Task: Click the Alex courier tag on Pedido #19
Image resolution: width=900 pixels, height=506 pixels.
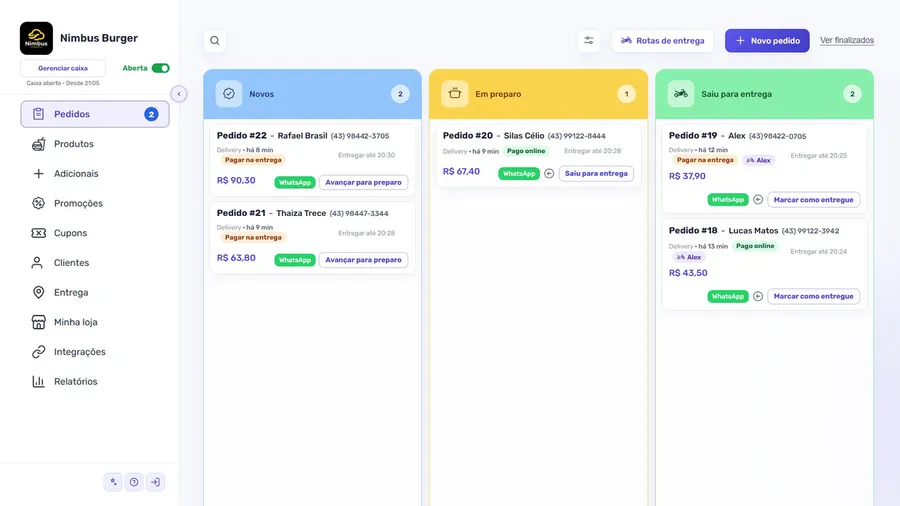Action: pyautogui.click(x=758, y=160)
